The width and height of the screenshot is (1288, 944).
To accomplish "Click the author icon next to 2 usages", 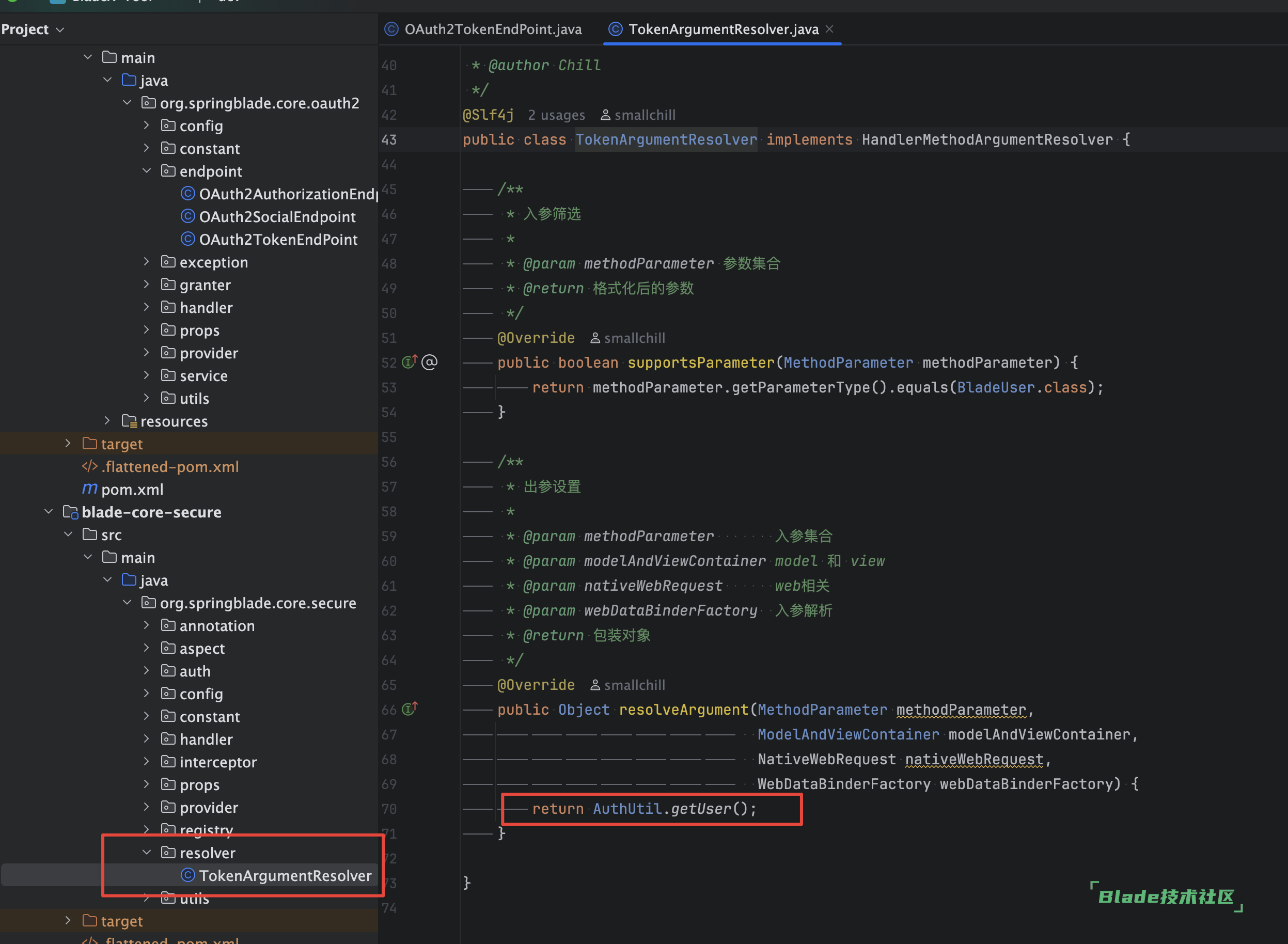I will pos(605,115).
